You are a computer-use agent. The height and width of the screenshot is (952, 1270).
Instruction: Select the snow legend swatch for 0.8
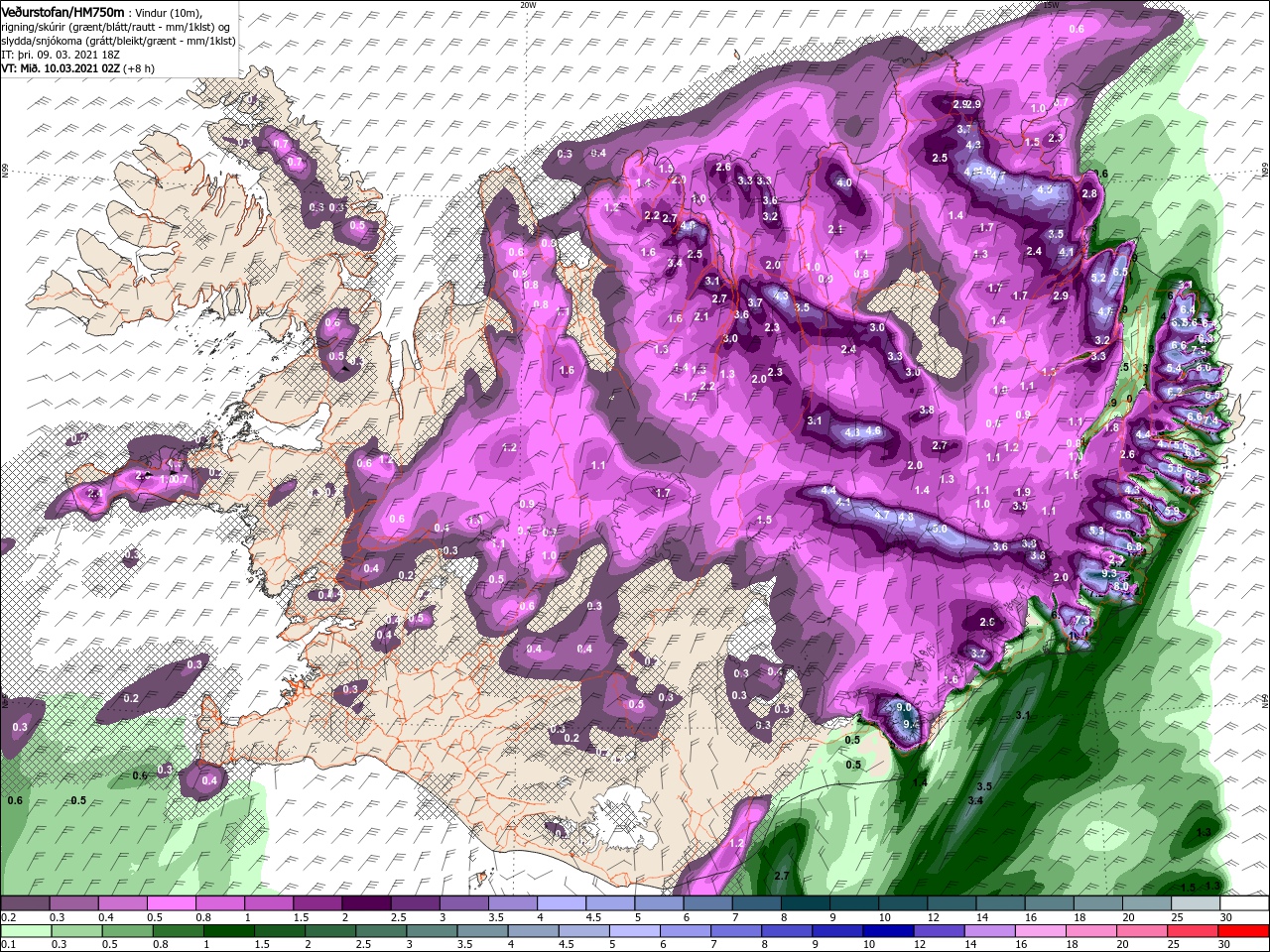(x=218, y=903)
